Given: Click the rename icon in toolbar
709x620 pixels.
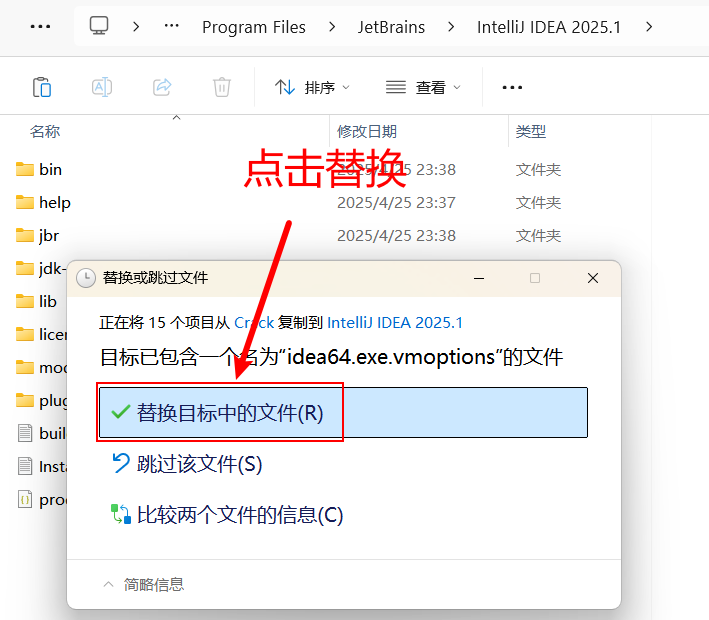Looking at the screenshot, I should [102, 87].
